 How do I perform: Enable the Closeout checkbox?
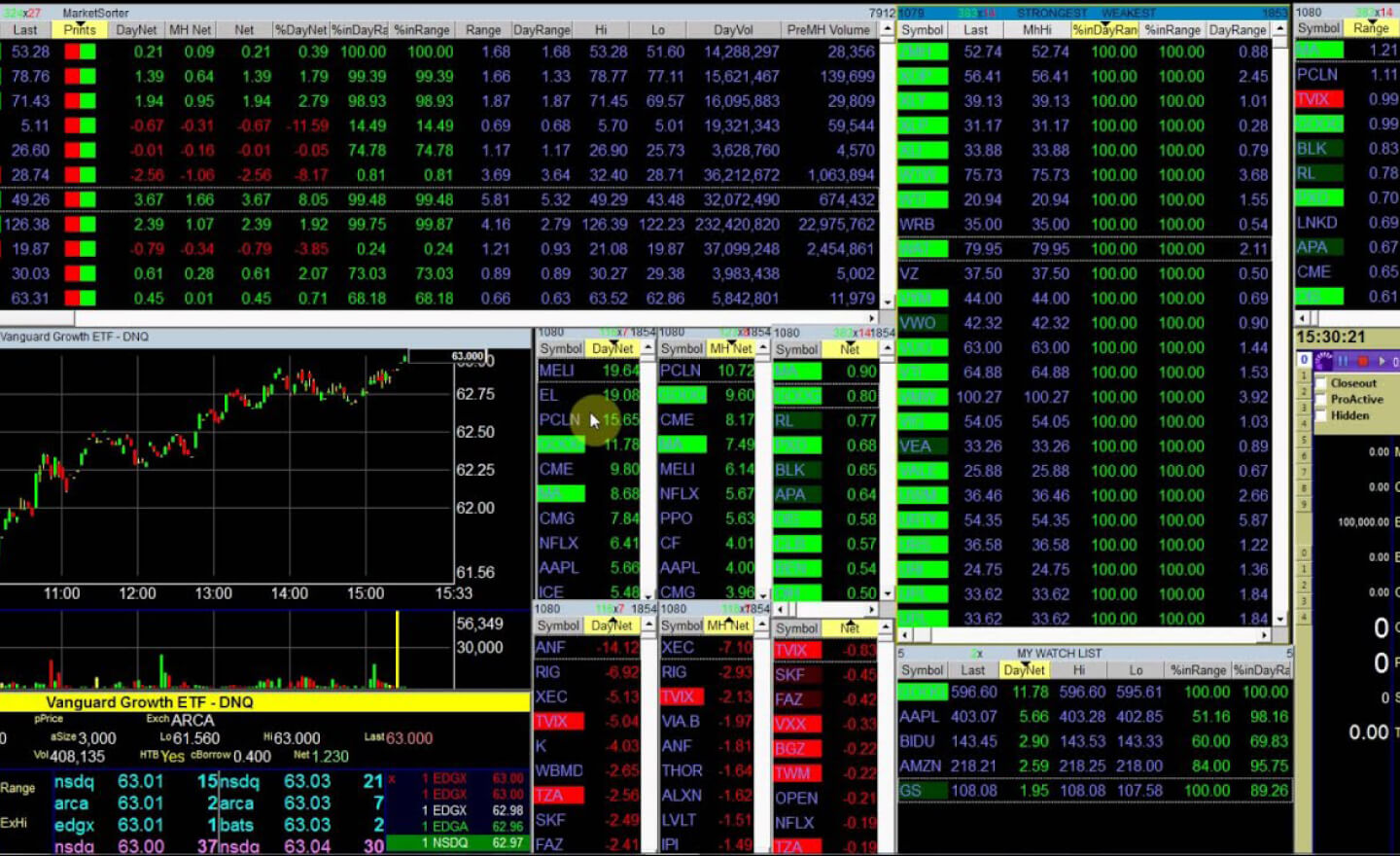coord(1321,383)
